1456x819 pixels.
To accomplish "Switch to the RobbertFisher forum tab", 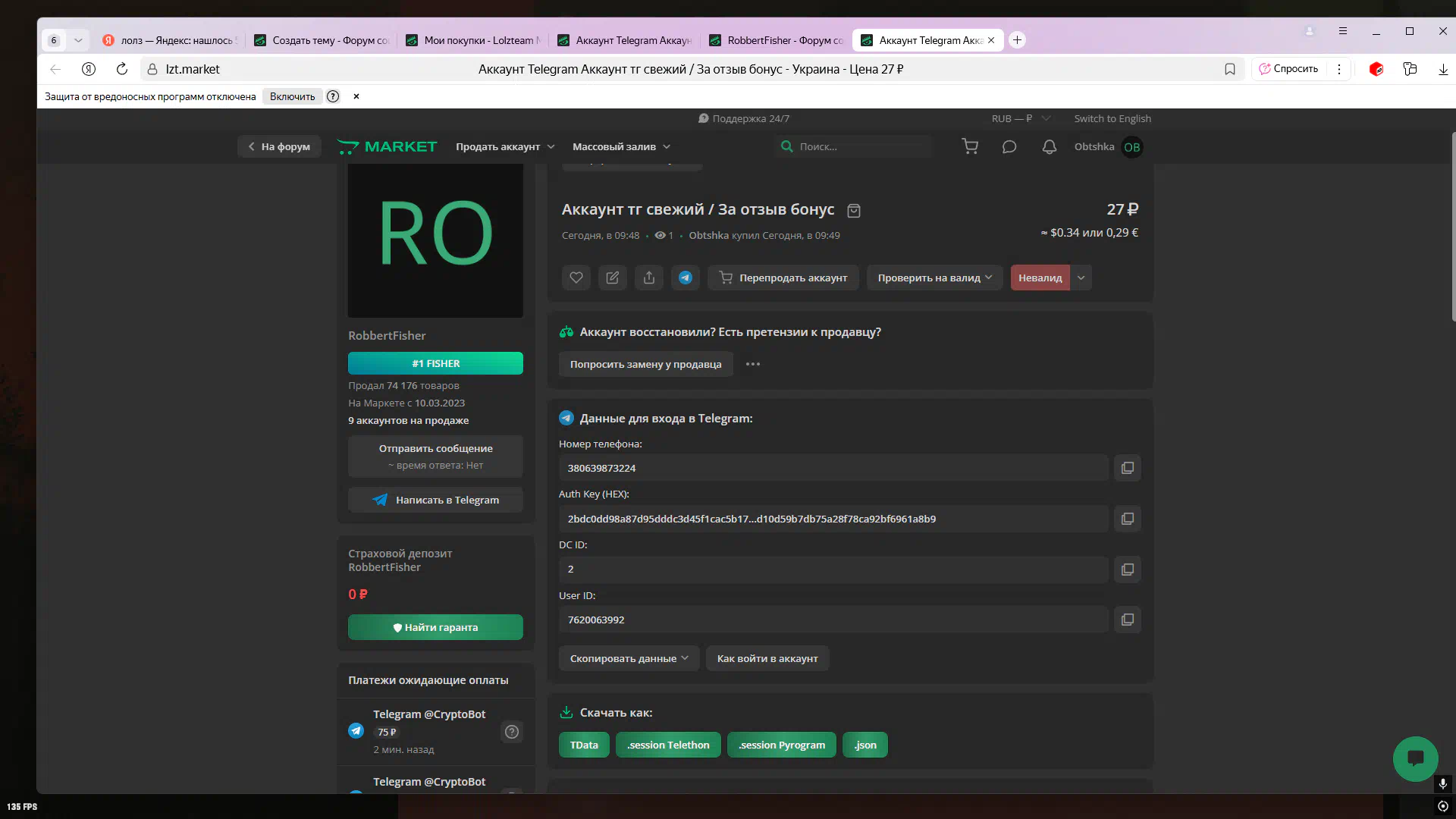I will 777,40.
